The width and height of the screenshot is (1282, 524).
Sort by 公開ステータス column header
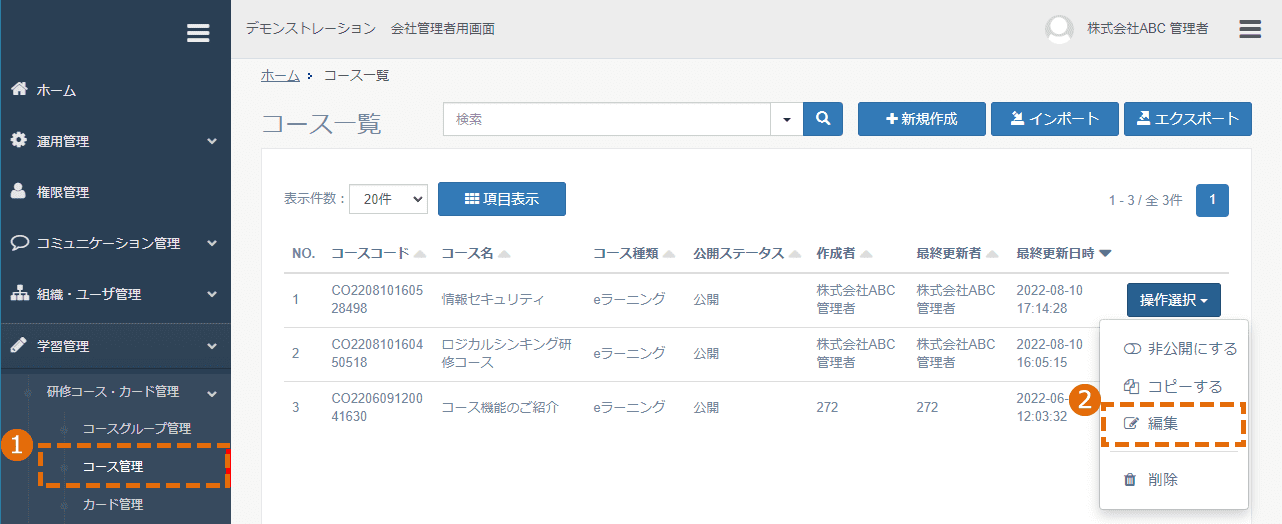tap(747, 253)
